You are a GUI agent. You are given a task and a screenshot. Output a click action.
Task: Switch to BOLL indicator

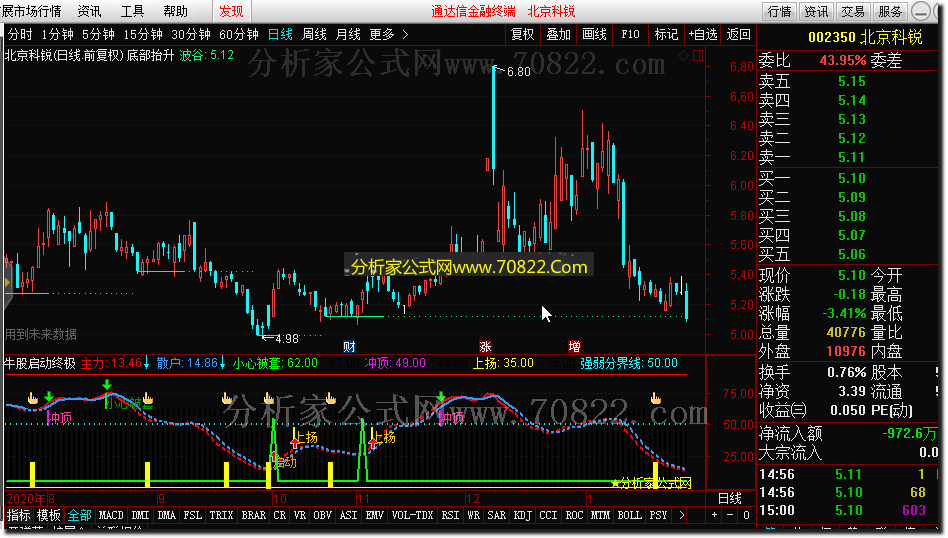click(x=629, y=515)
